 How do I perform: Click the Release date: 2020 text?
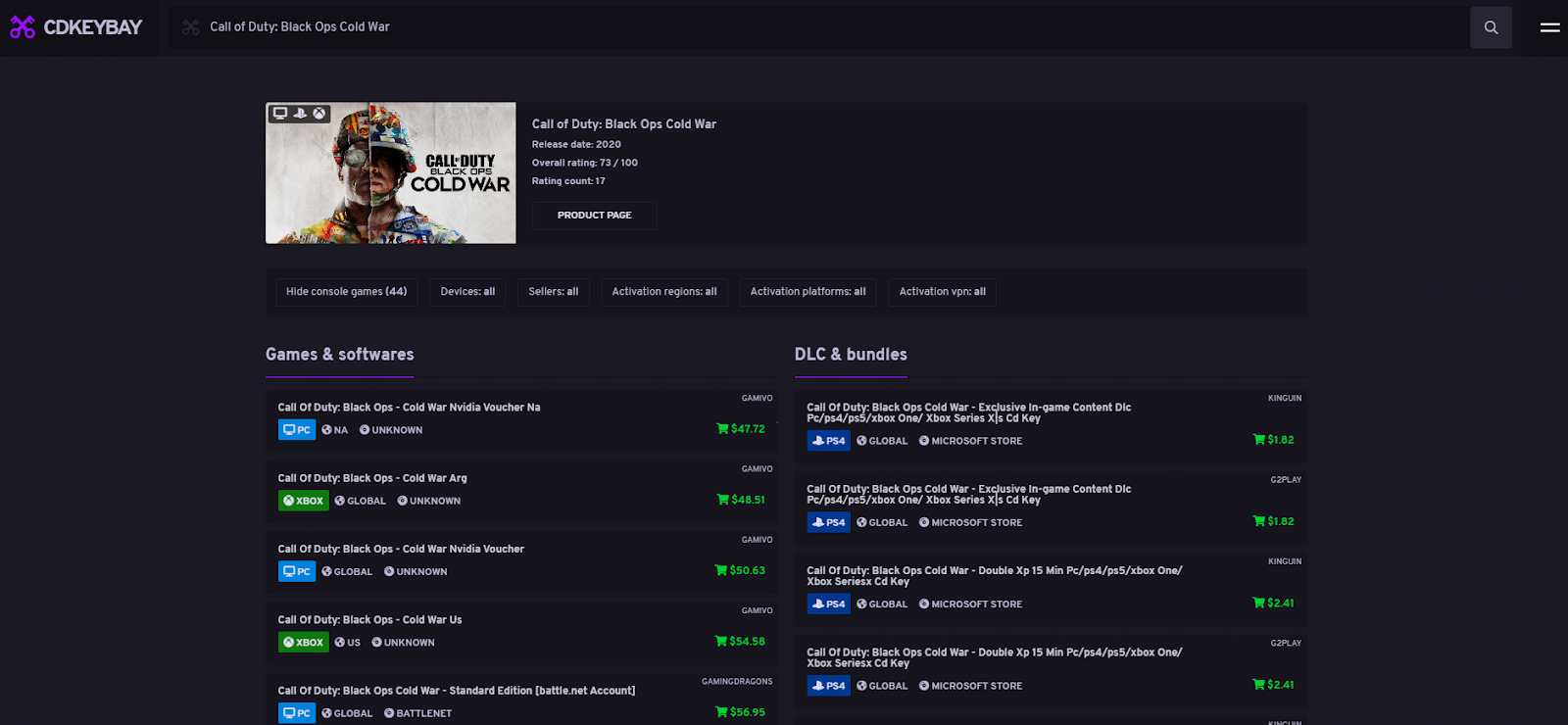tap(576, 145)
